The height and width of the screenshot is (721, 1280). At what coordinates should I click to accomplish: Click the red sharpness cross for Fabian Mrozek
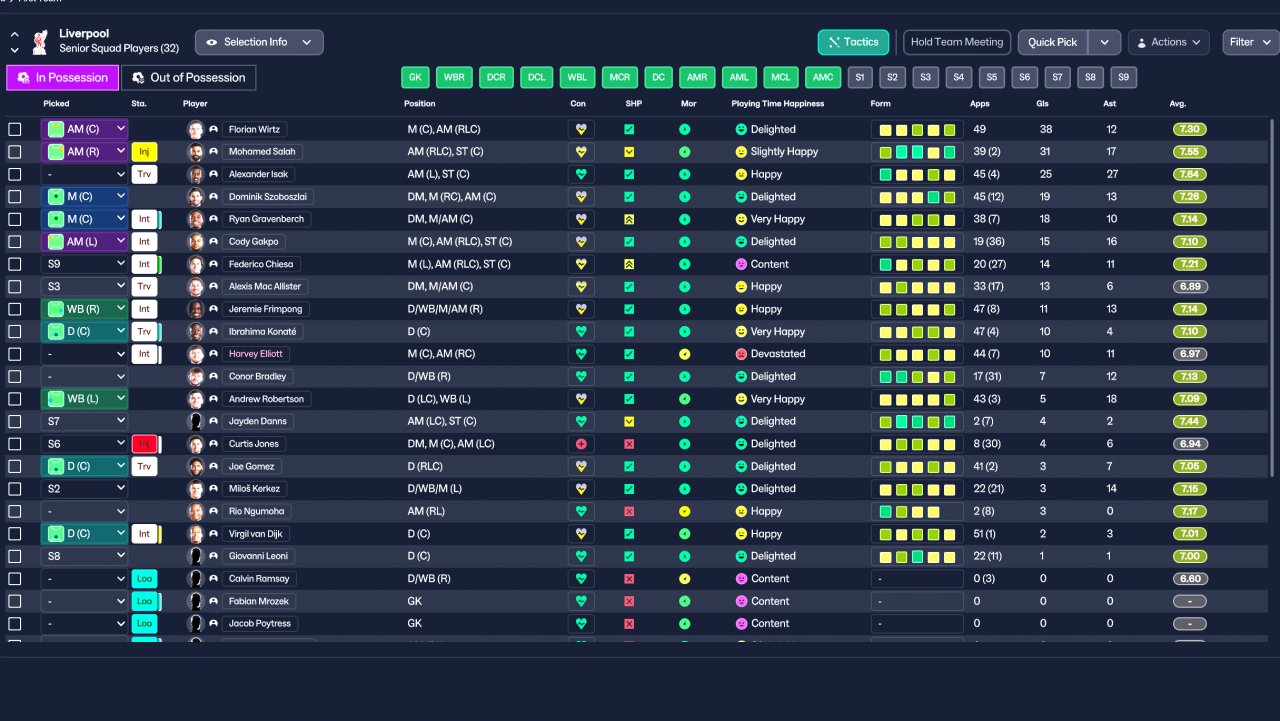coord(629,601)
